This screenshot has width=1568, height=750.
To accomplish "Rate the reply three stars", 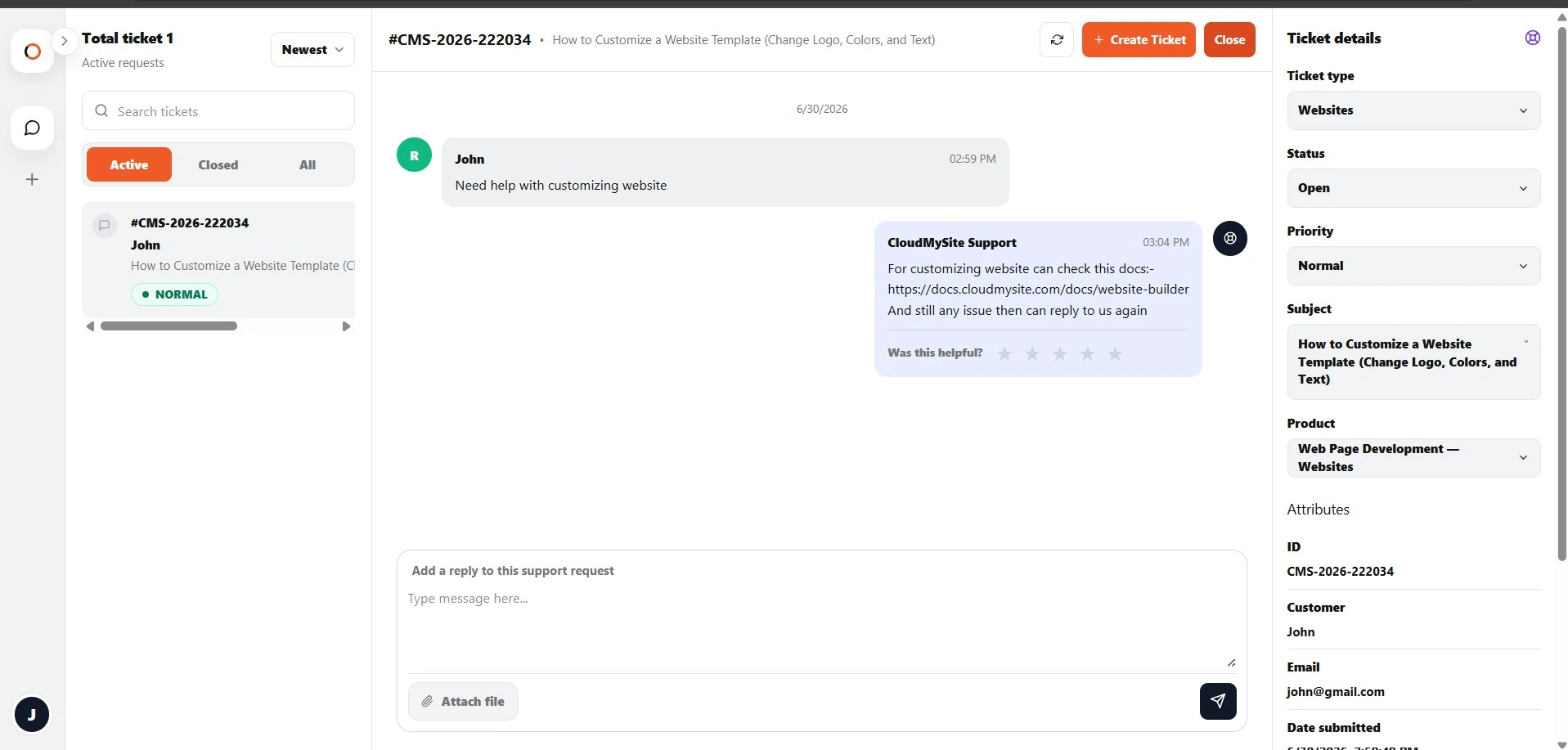I will click(x=1060, y=353).
